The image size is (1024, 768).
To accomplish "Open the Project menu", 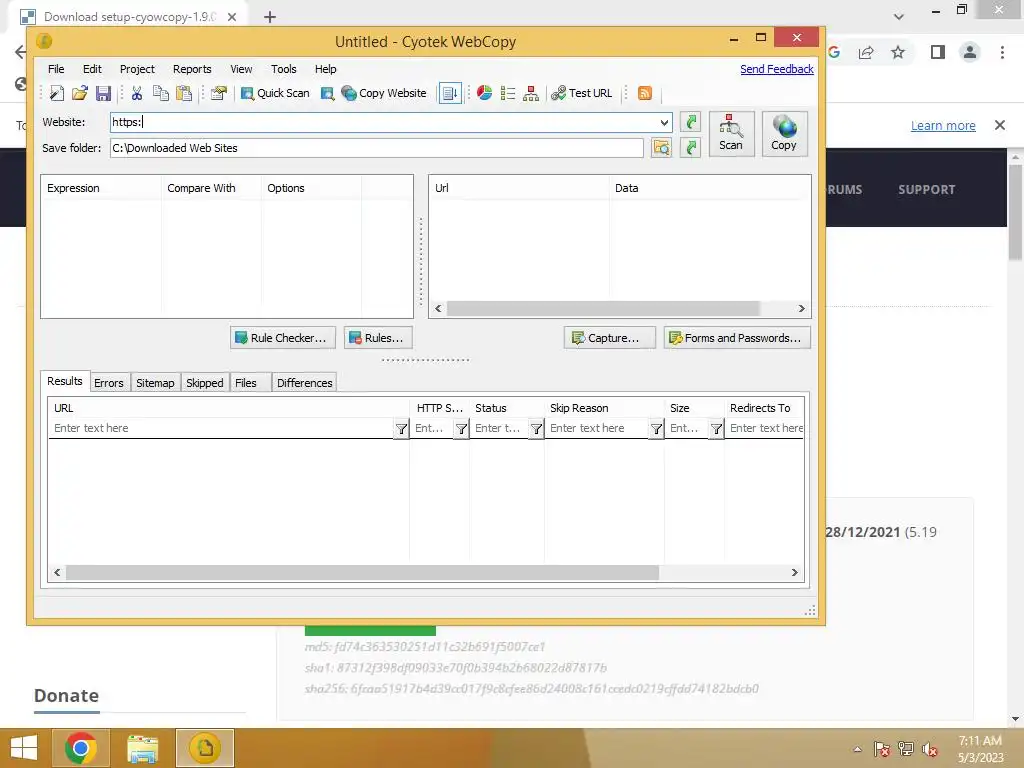I will click(x=137, y=69).
